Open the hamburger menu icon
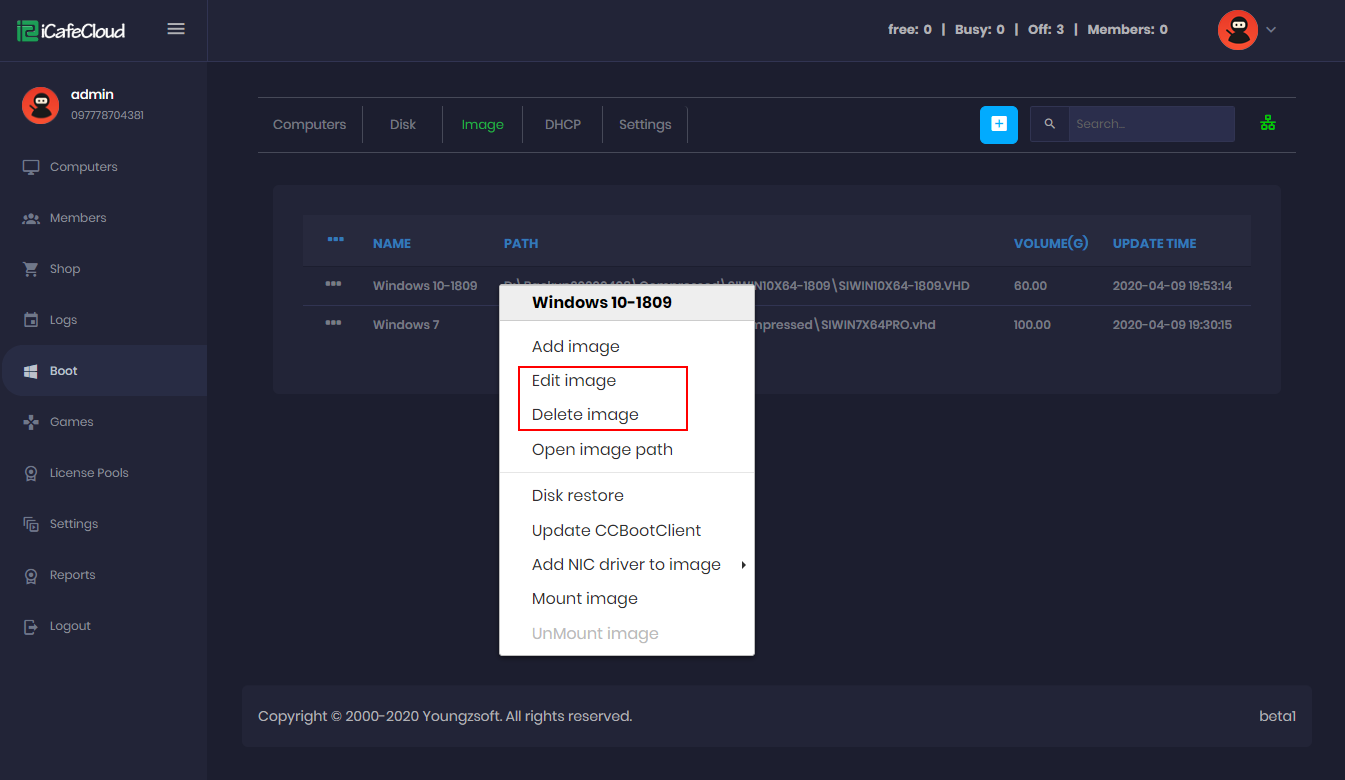 coord(176,29)
